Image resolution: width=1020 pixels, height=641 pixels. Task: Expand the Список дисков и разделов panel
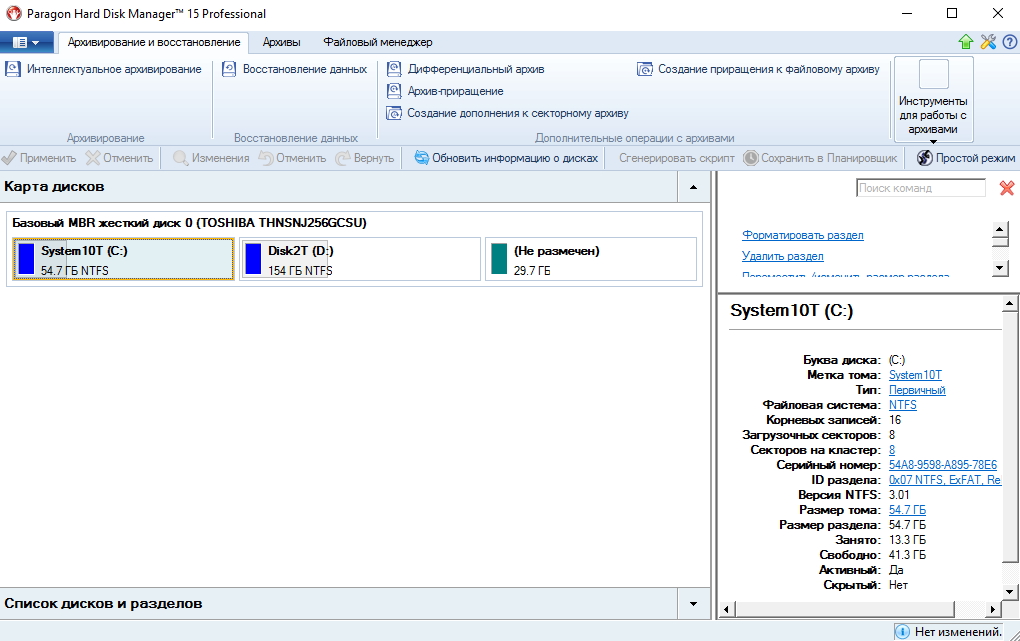[x=693, y=604]
